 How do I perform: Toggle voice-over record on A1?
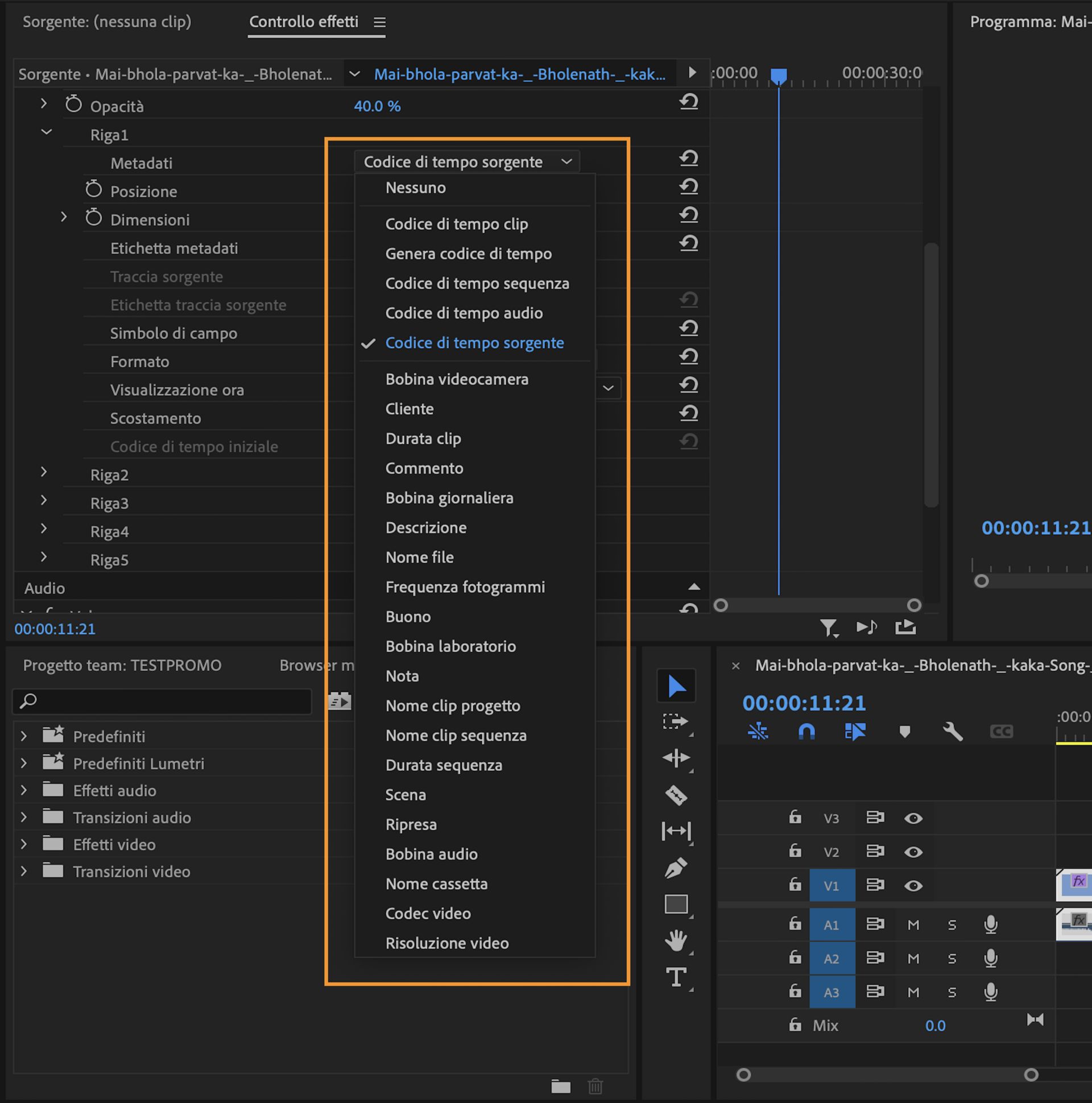point(991,925)
